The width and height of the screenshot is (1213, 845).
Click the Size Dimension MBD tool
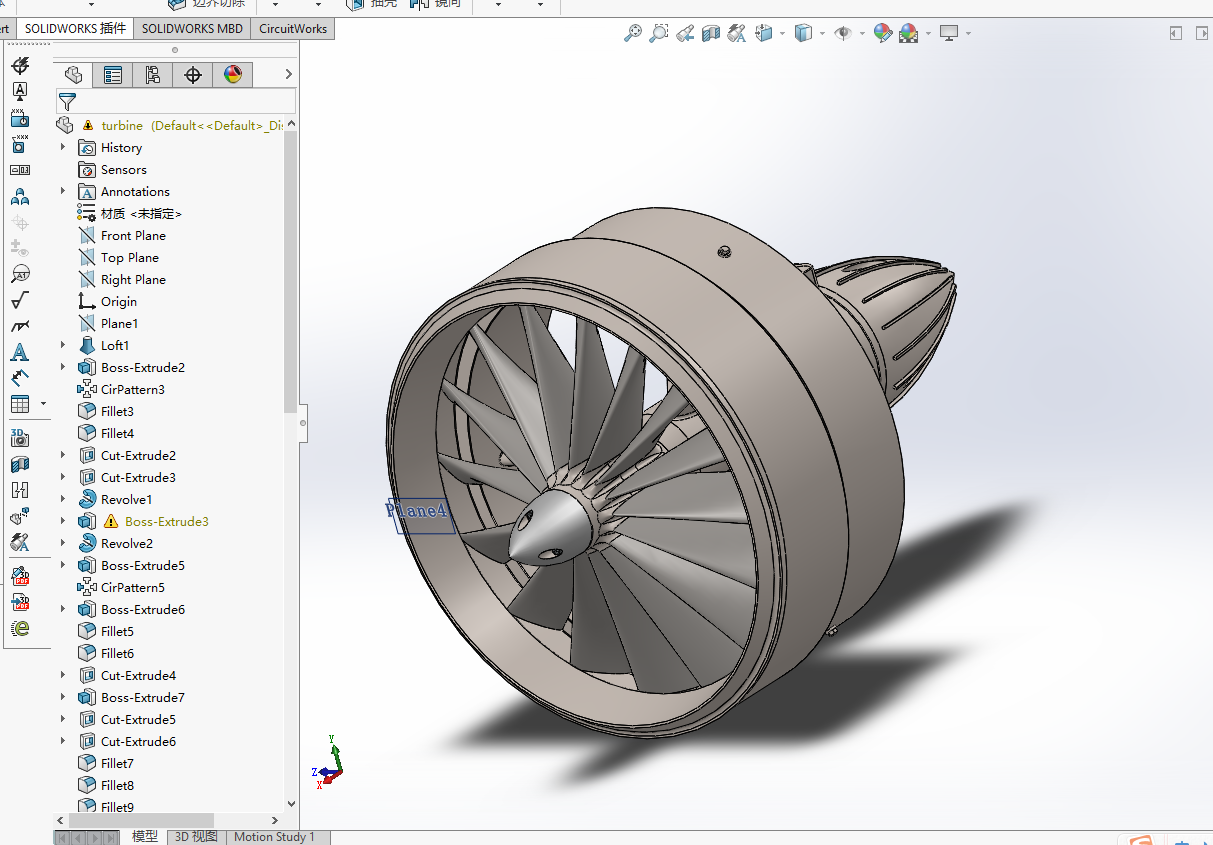click(x=20, y=144)
